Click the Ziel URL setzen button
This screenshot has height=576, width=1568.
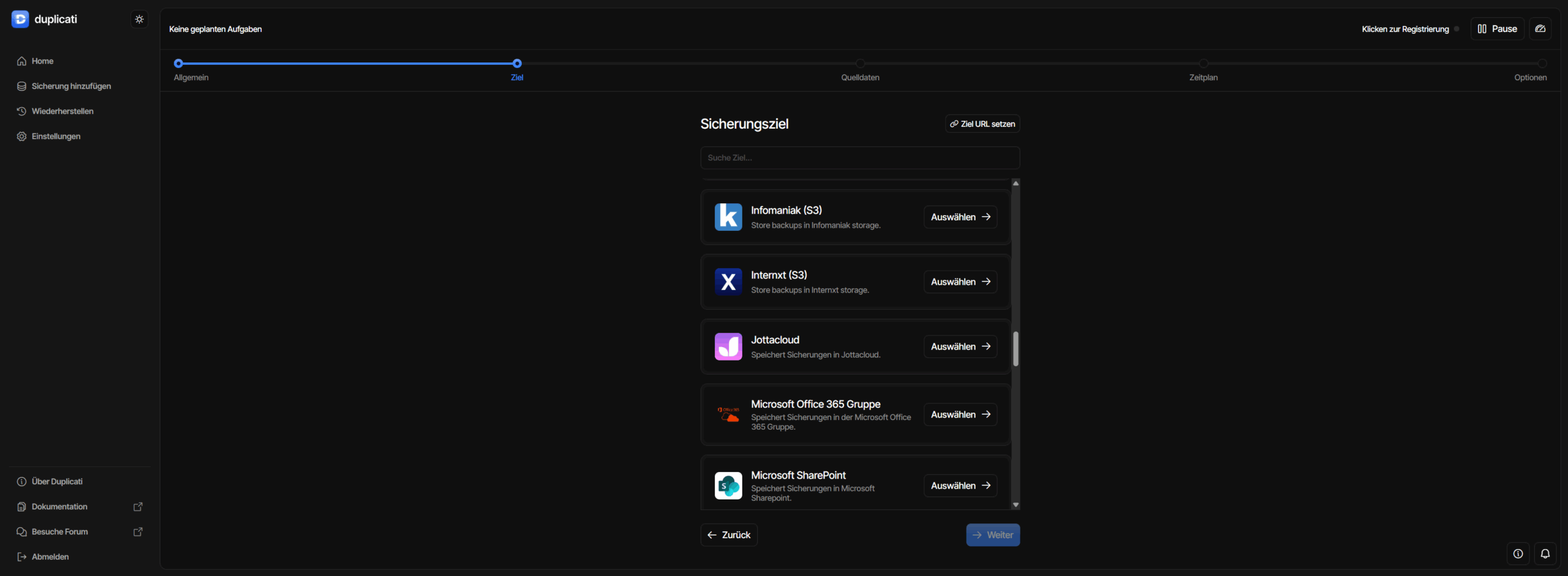pos(982,124)
